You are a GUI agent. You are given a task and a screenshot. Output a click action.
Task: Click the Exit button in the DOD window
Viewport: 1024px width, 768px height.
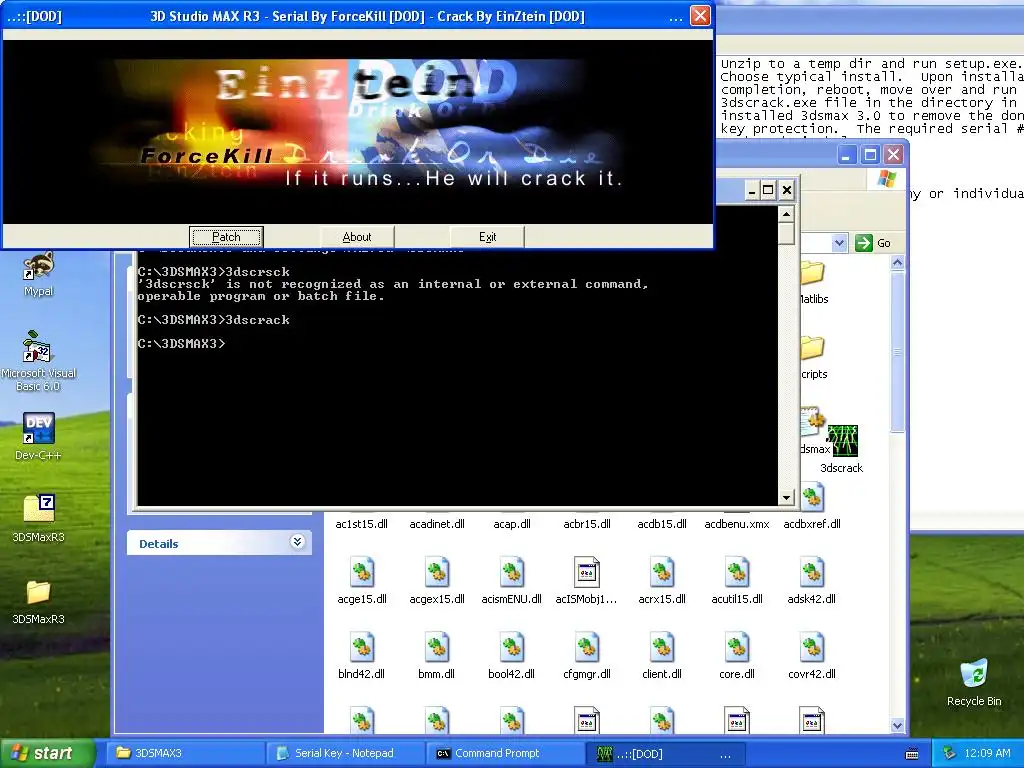487,237
